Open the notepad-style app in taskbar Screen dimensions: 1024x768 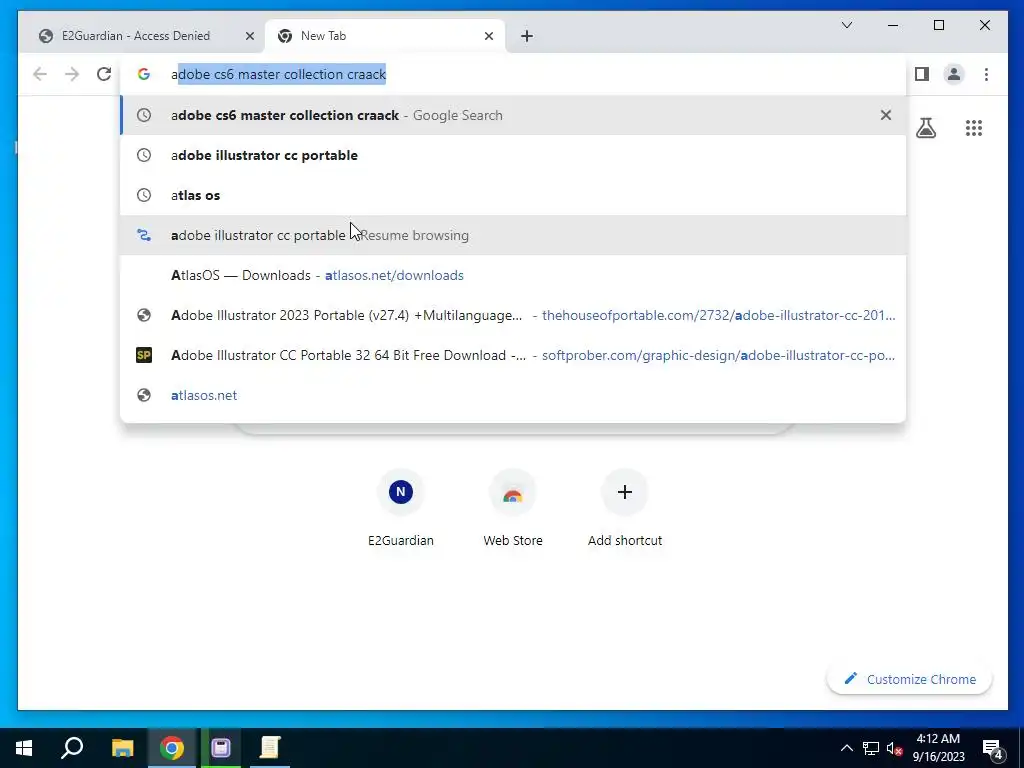270,748
